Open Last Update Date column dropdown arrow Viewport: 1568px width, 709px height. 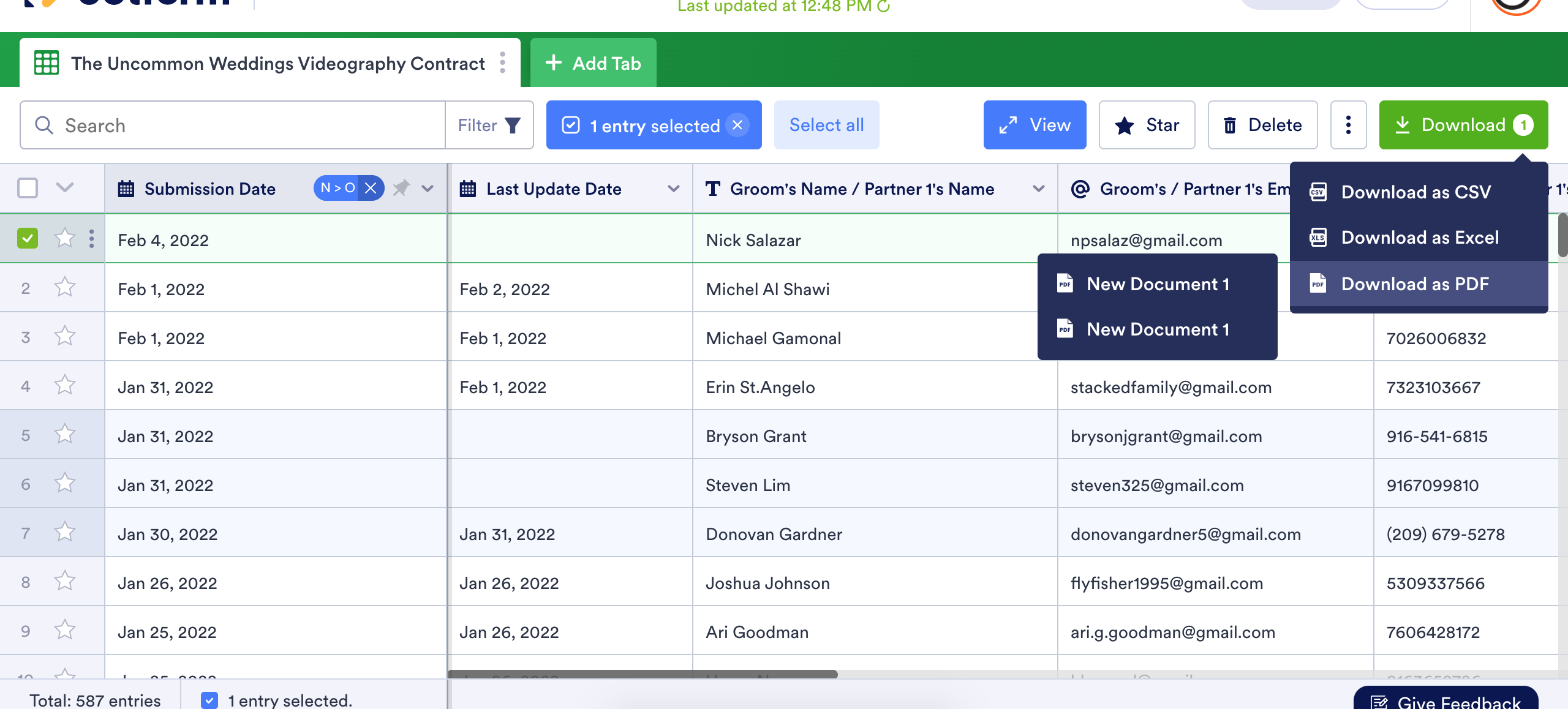[x=673, y=189]
